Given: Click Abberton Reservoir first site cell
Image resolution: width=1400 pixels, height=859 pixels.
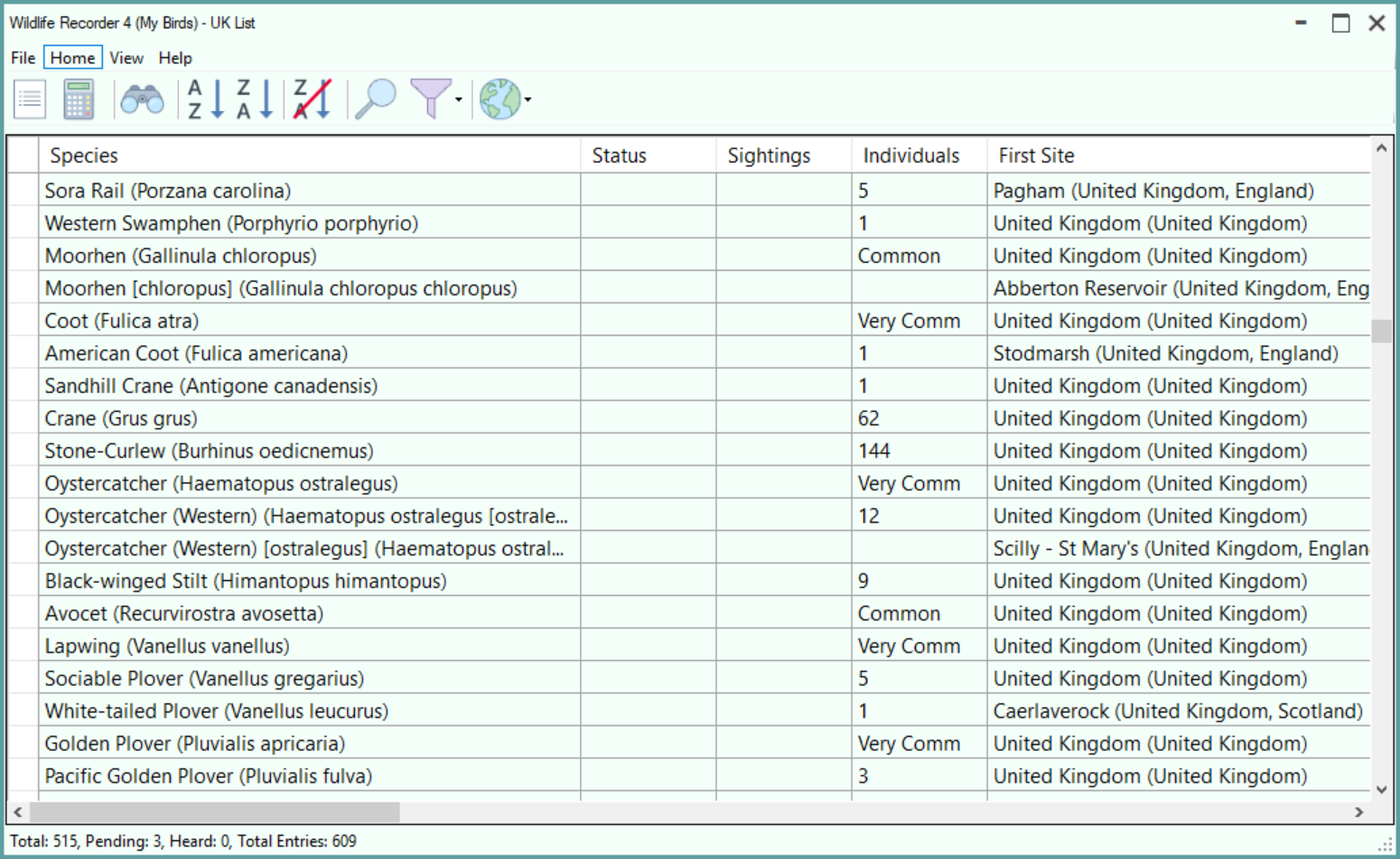Looking at the screenshot, I should [x=1179, y=288].
